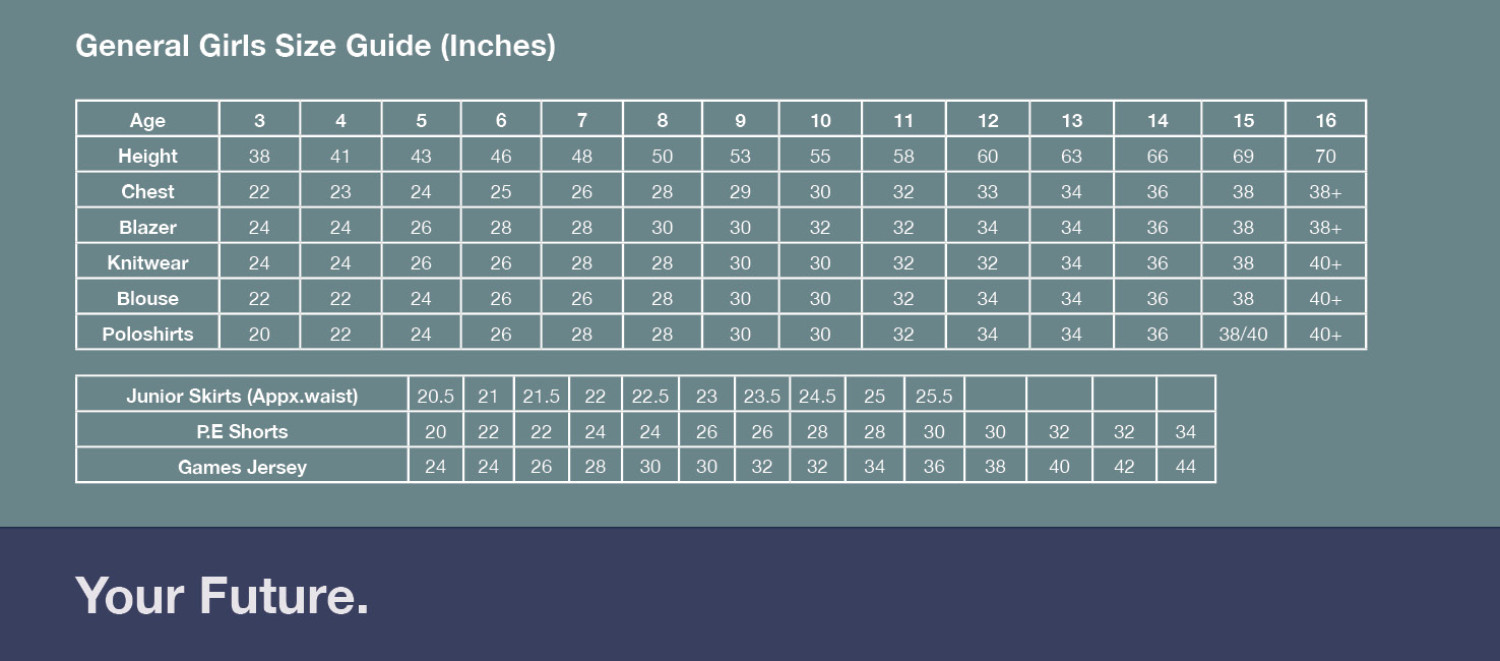1500x661 pixels.
Task: Select the Knitwear row label
Action: [148, 263]
